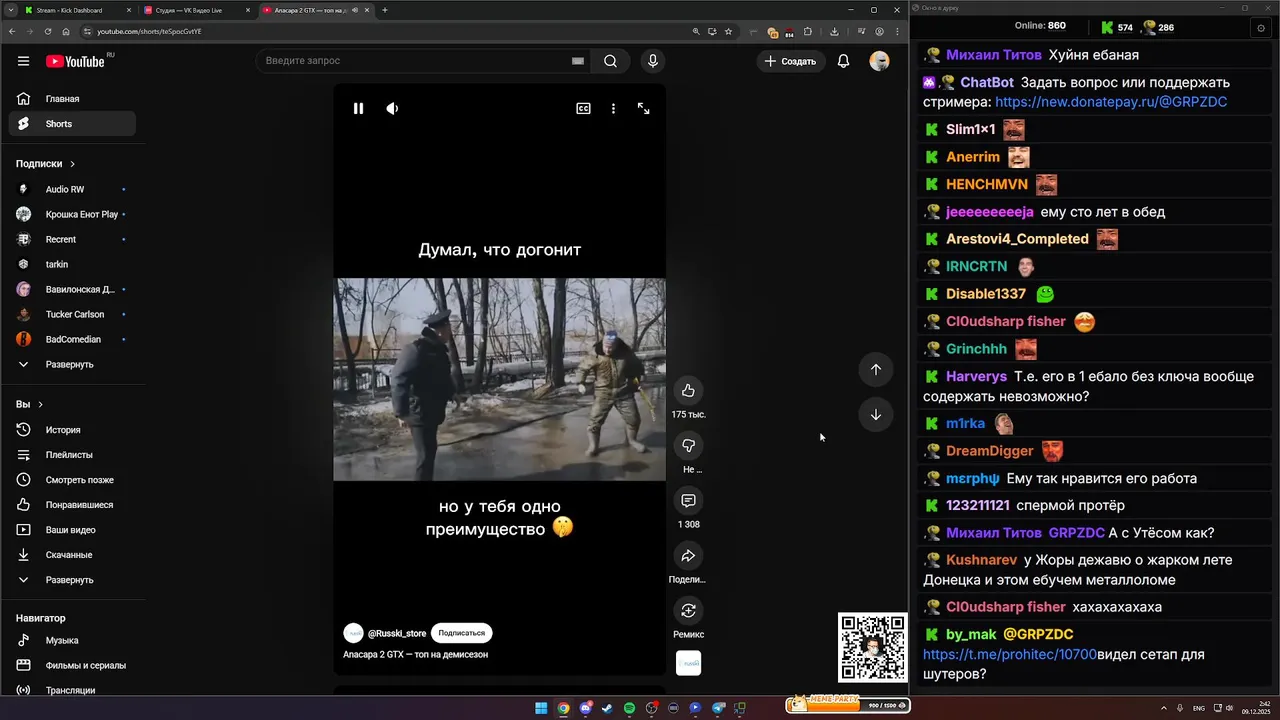Open История watch history

tap(72, 430)
